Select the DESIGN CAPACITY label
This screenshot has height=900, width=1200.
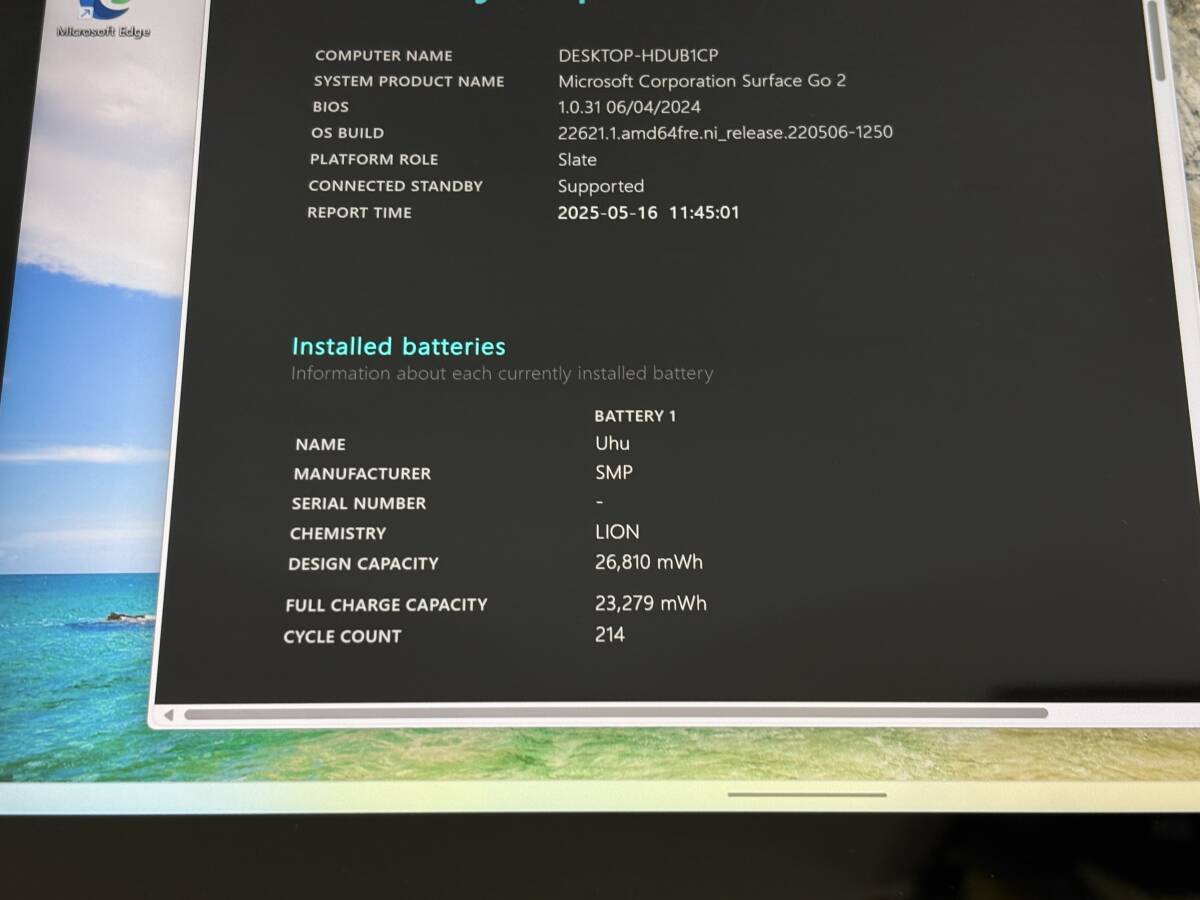coord(363,564)
